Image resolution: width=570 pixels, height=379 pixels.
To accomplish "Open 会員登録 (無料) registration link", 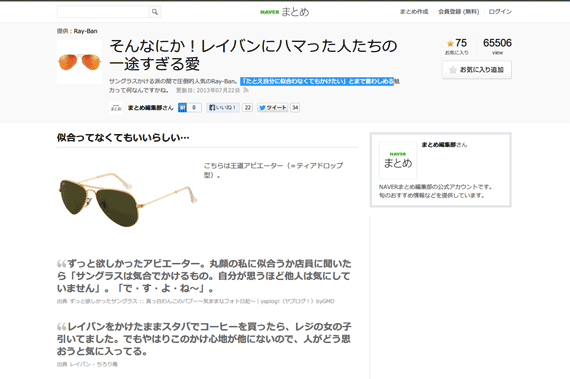I will pyautogui.click(x=458, y=12).
